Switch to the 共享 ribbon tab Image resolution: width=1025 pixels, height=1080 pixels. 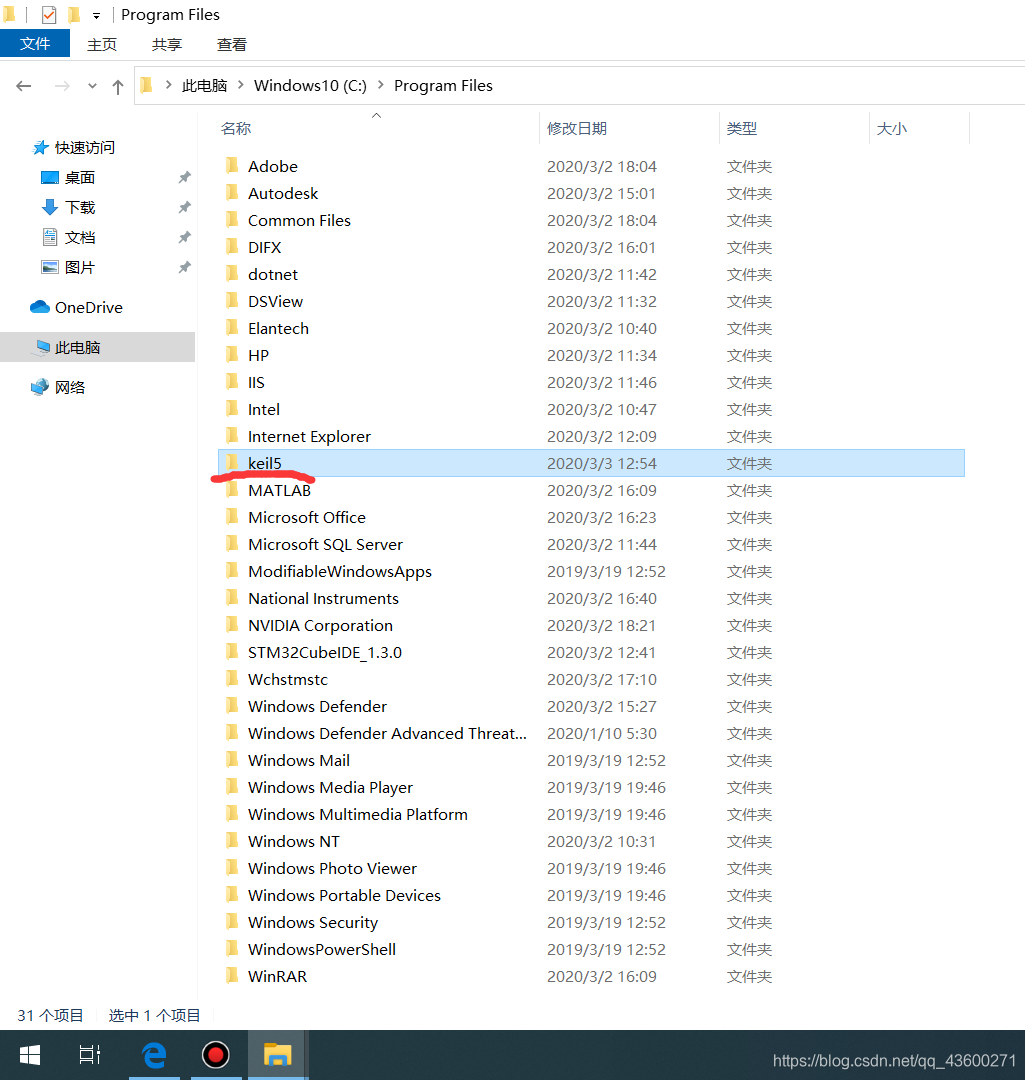coord(167,45)
